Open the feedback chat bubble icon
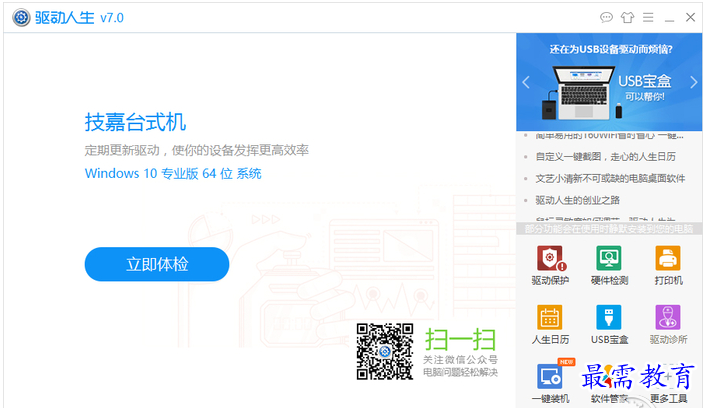 [606, 17]
